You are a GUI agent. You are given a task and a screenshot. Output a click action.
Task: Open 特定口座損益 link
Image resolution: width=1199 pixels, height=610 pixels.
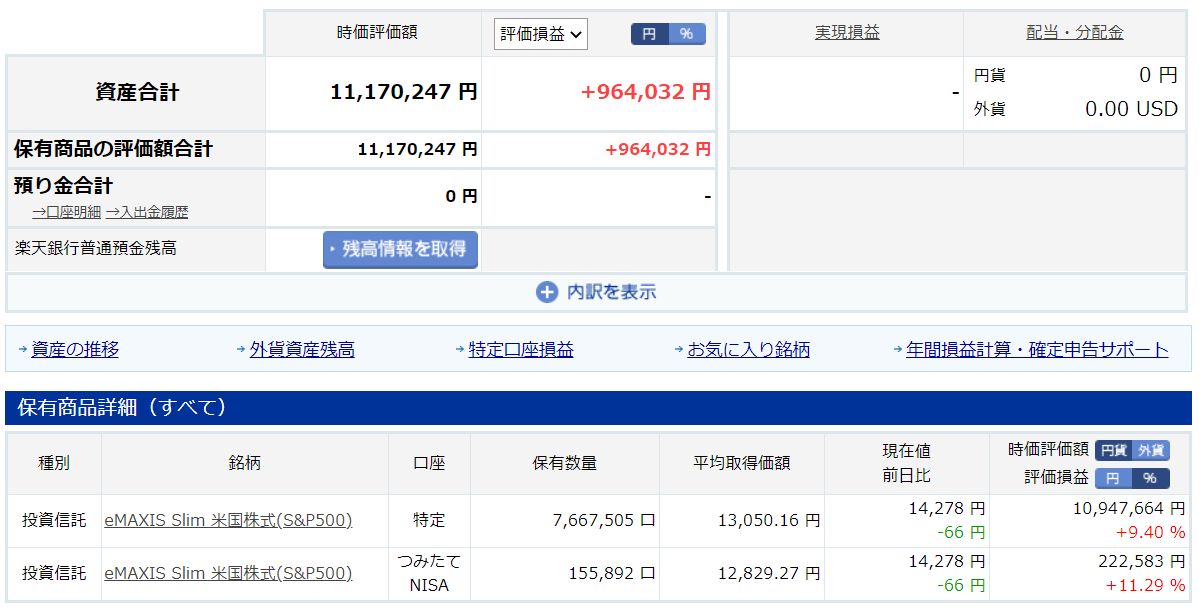[520, 350]
